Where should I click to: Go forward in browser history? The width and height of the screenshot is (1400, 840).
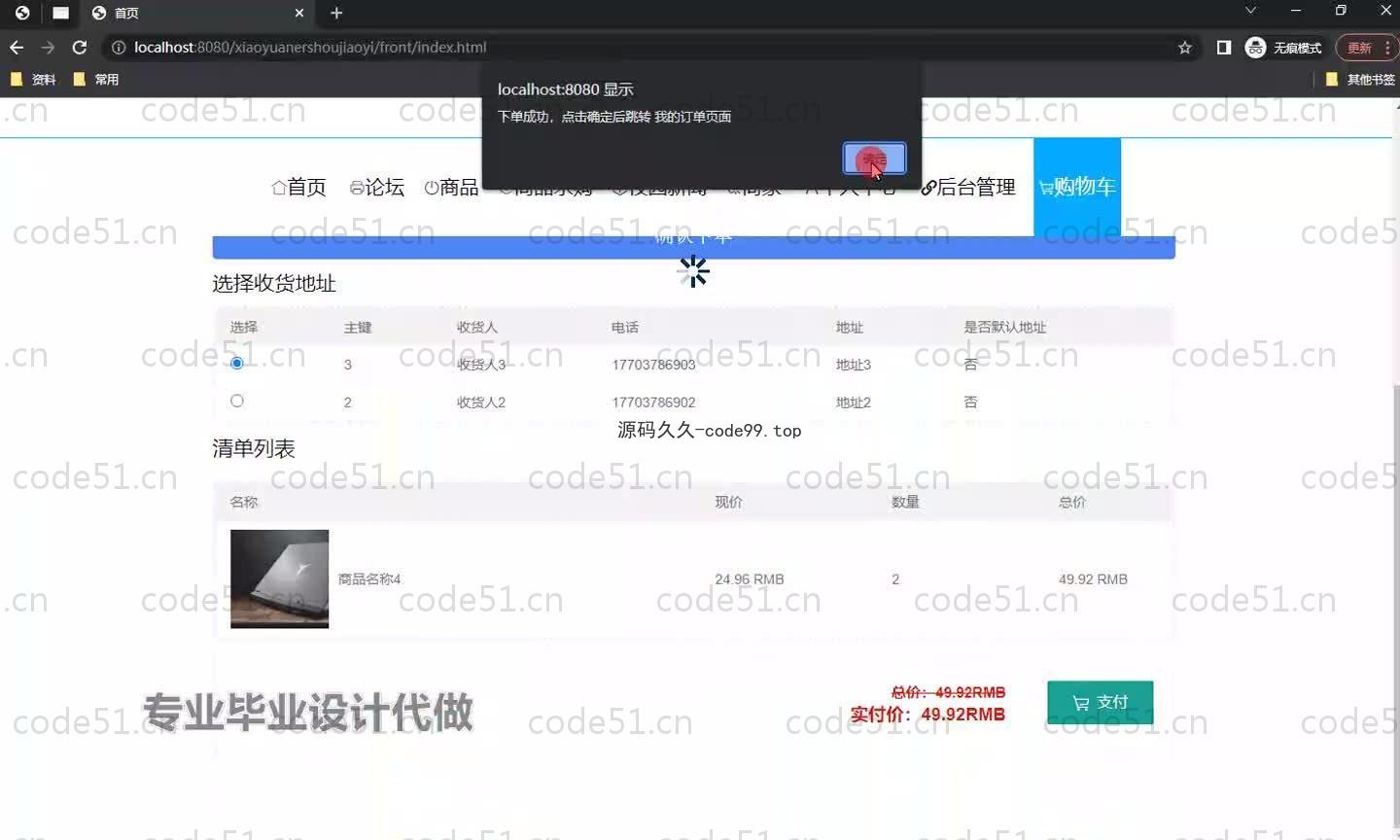(x=48, y=48)
